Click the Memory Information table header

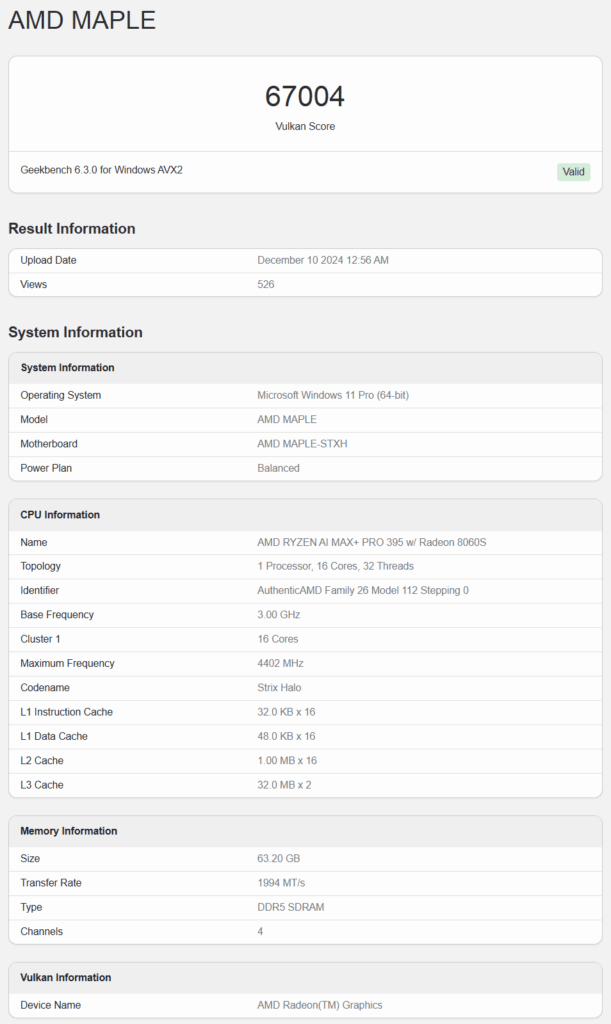click(x=69, y=831)
